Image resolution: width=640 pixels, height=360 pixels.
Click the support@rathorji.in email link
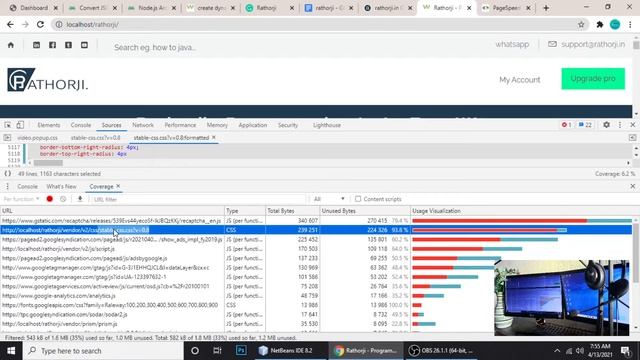point(593,44)
